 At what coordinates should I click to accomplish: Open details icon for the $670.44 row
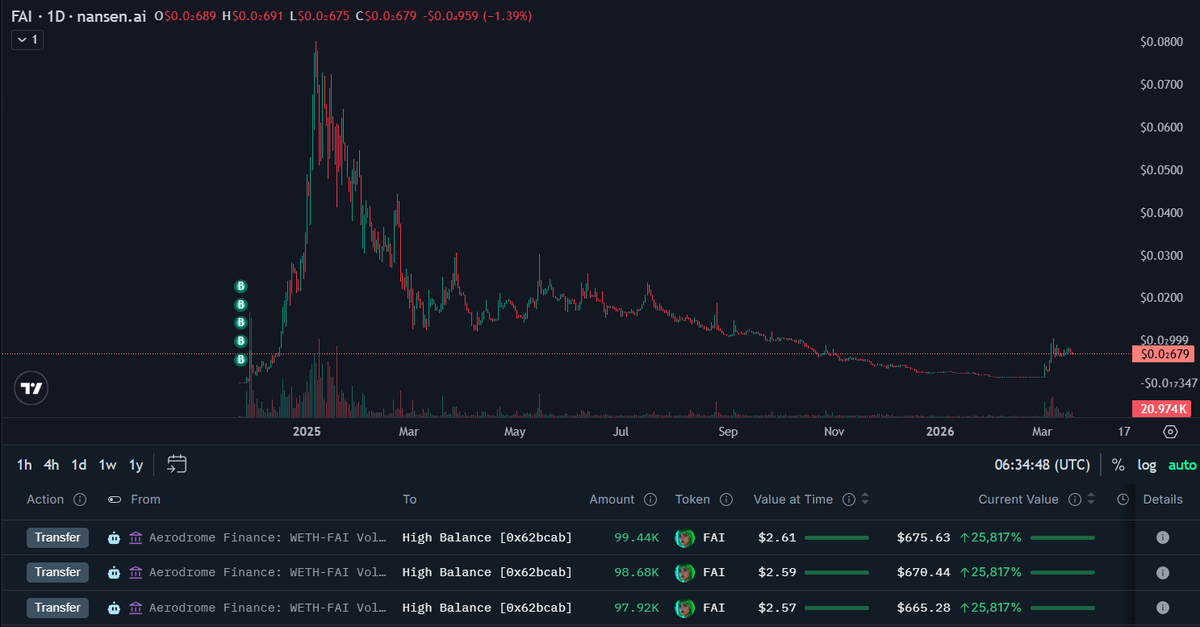[x=1163, y=572]
